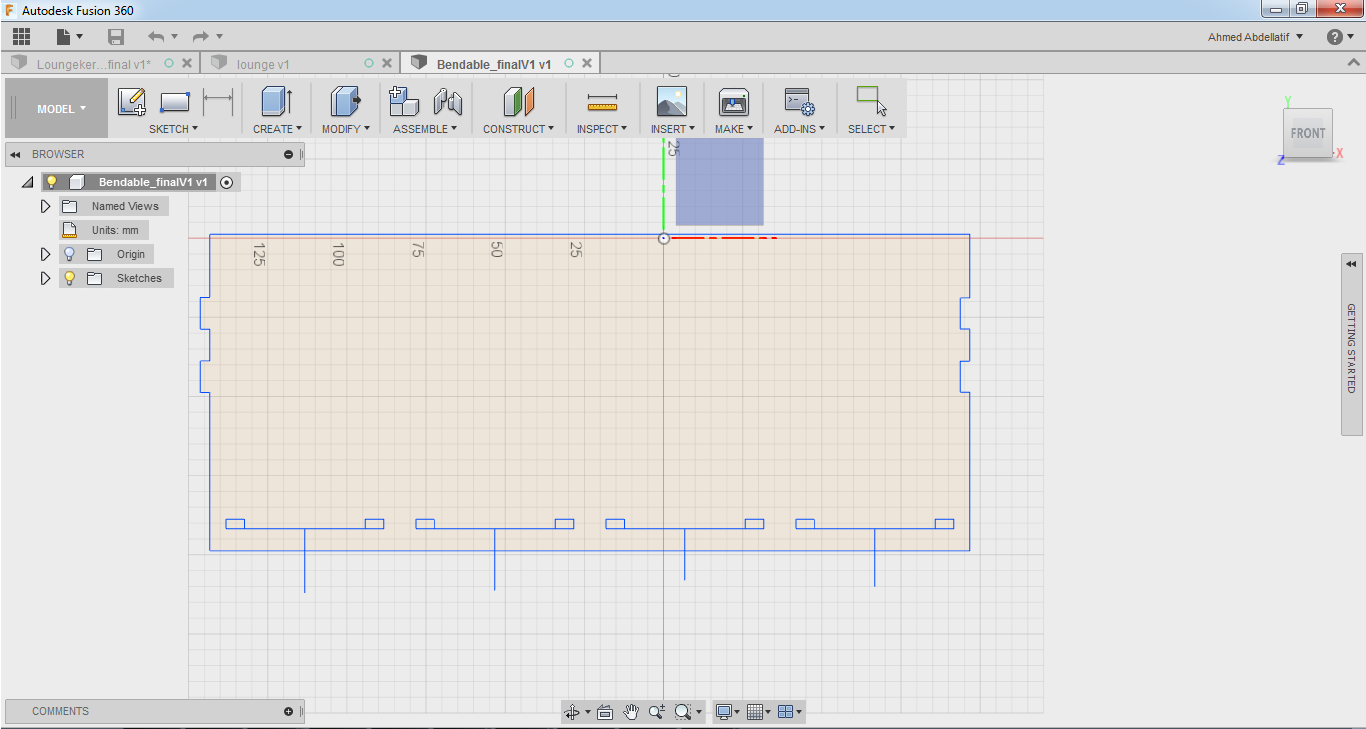
Task: Click the Save icon
Action: 116,37
